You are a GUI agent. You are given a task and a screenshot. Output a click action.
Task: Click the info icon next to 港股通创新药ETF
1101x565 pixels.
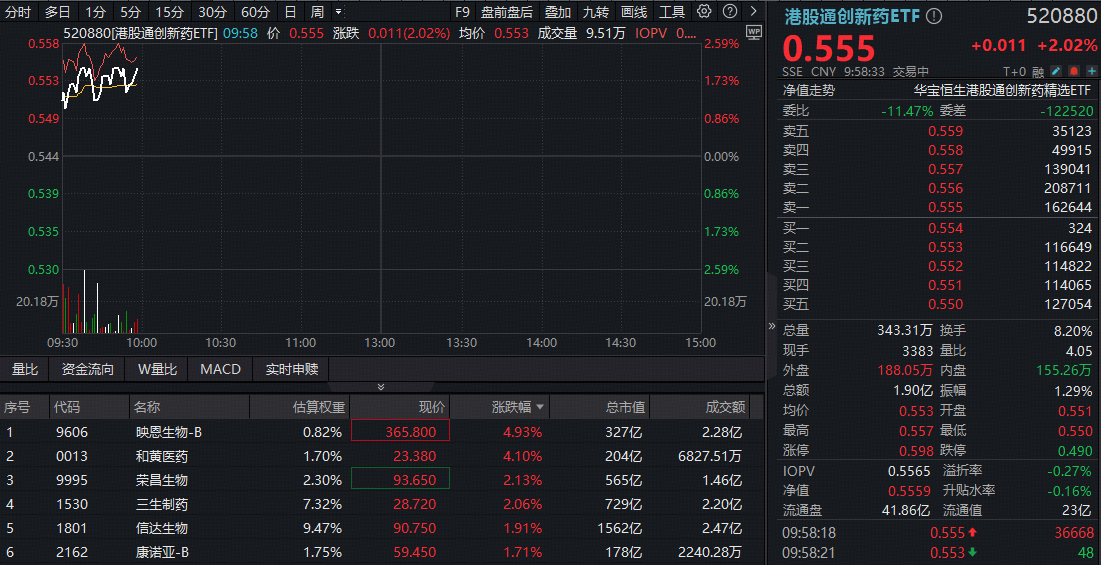[934, 17]
